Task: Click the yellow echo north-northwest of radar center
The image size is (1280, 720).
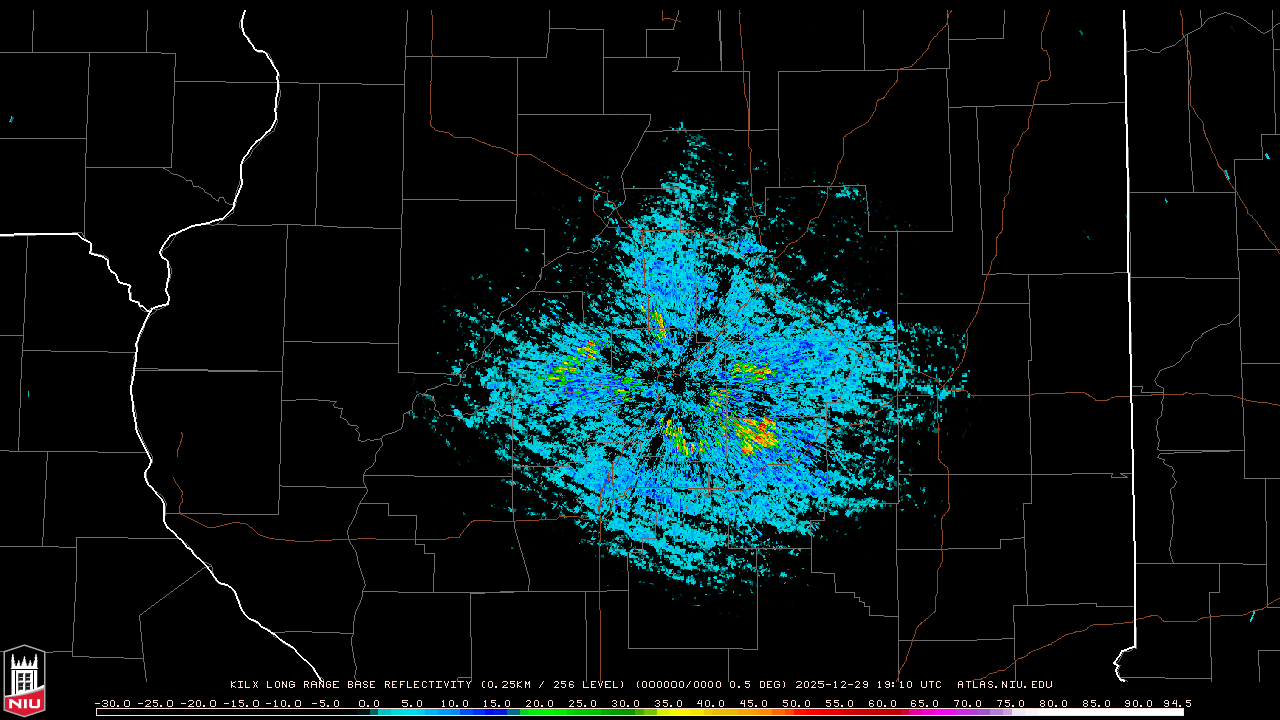Action: 658,322
